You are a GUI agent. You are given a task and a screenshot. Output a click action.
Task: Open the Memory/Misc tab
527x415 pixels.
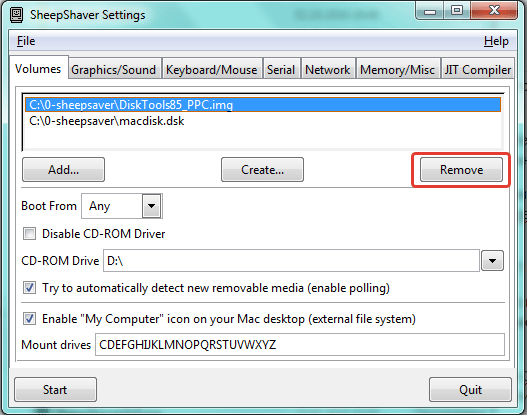[x=398, y=70]
